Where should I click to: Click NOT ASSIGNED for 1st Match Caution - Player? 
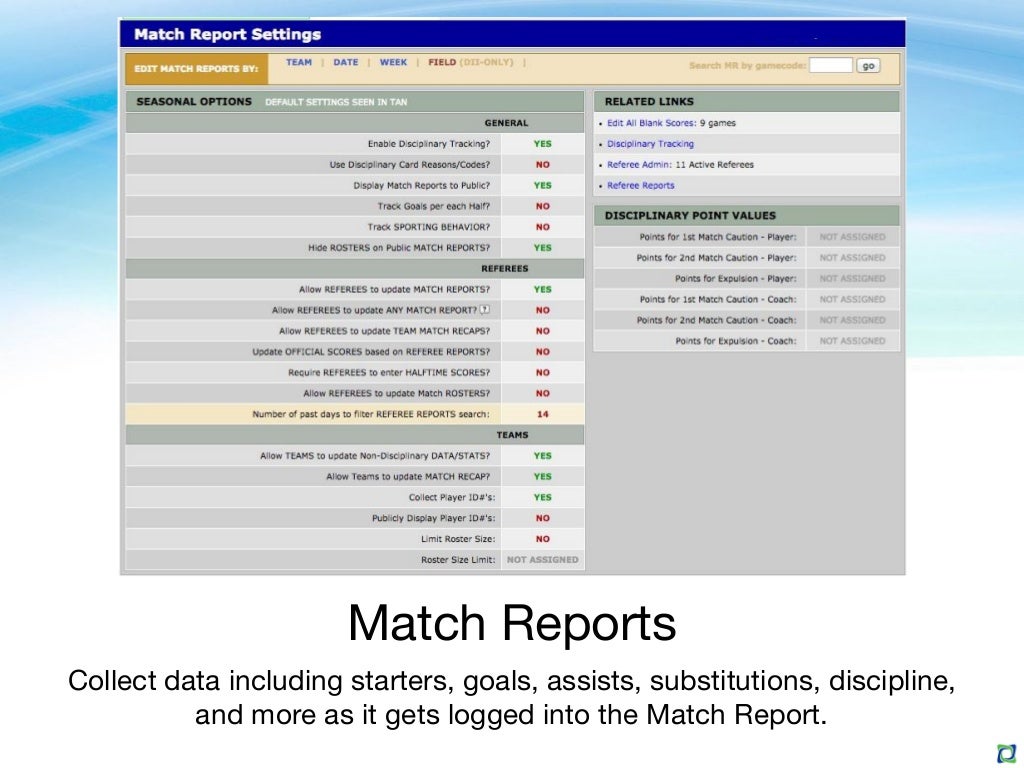click(852, 237)
